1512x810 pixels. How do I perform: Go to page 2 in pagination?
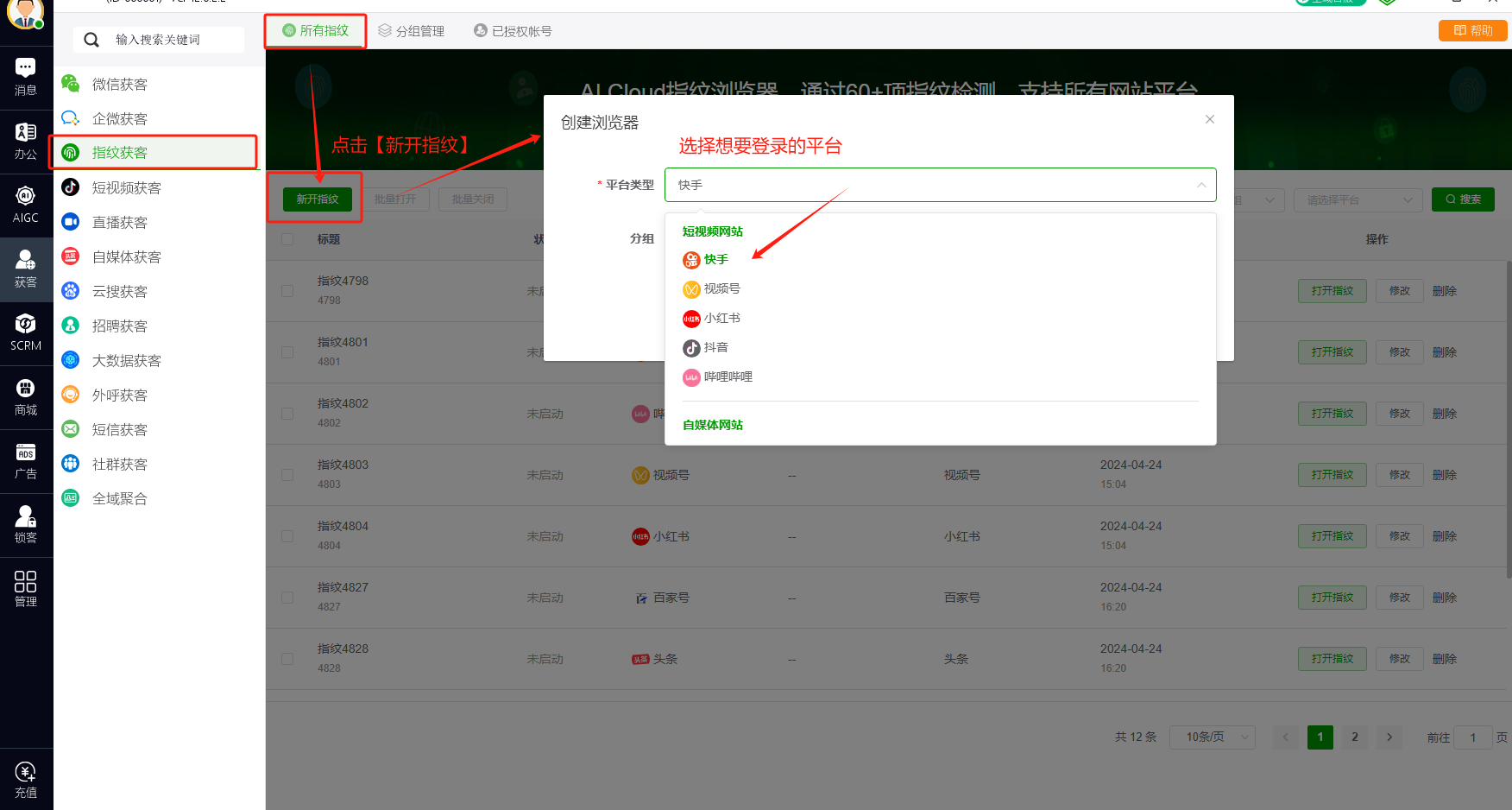pyautogui.click(x=1354, y=737)
